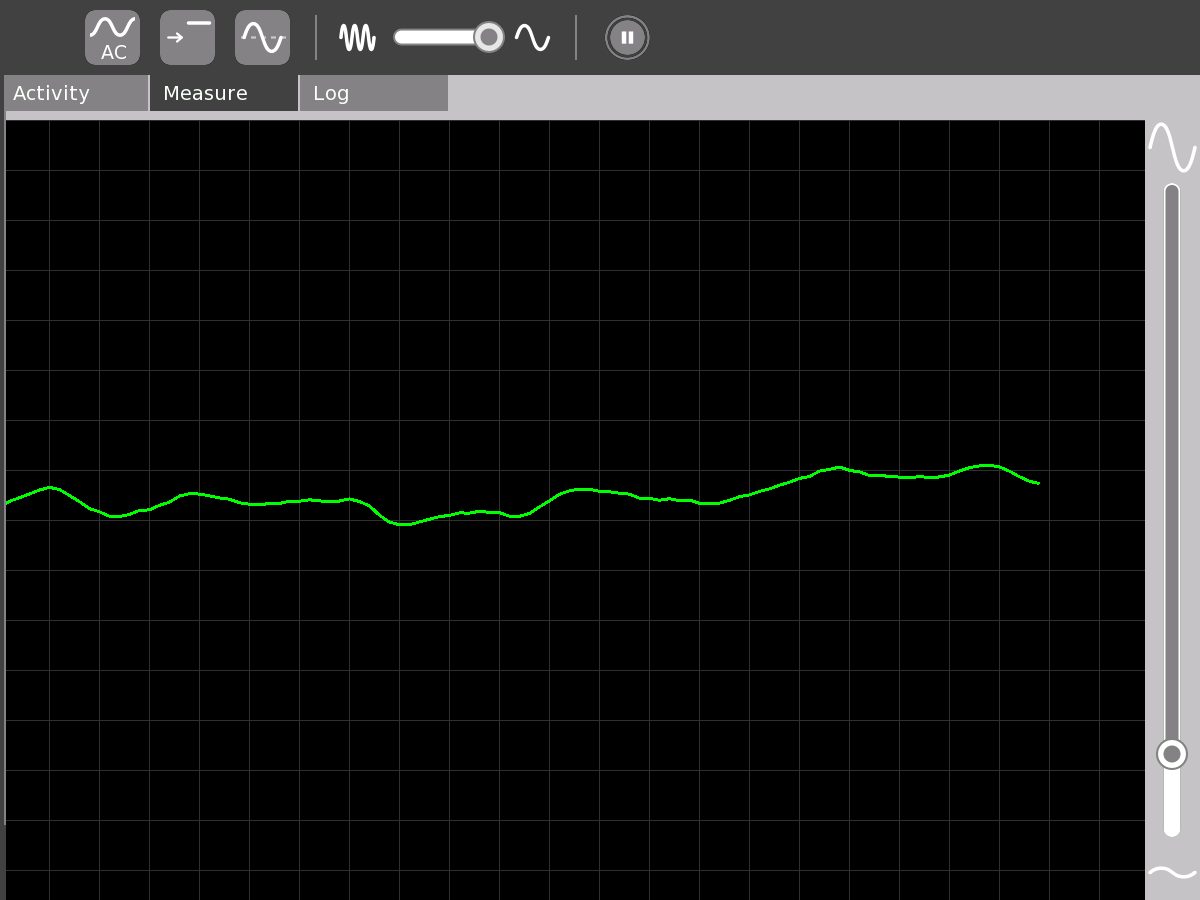This screenshot has height=900, width=1200.
Task: Toggle the bias arrow-and-line button
Action: [x=187, y=38]
